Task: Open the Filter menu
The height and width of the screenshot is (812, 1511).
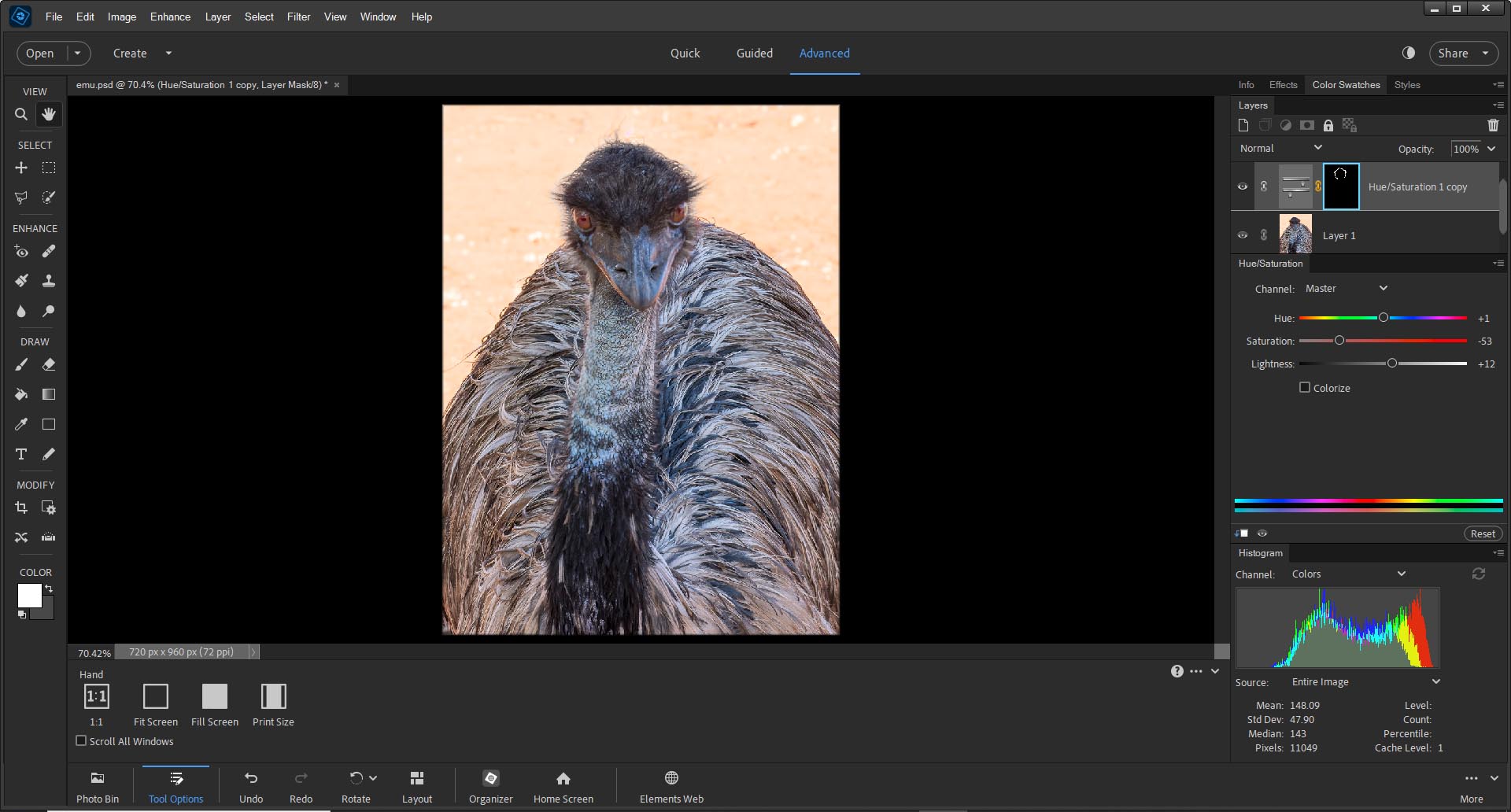Action: tap(298, 17)
